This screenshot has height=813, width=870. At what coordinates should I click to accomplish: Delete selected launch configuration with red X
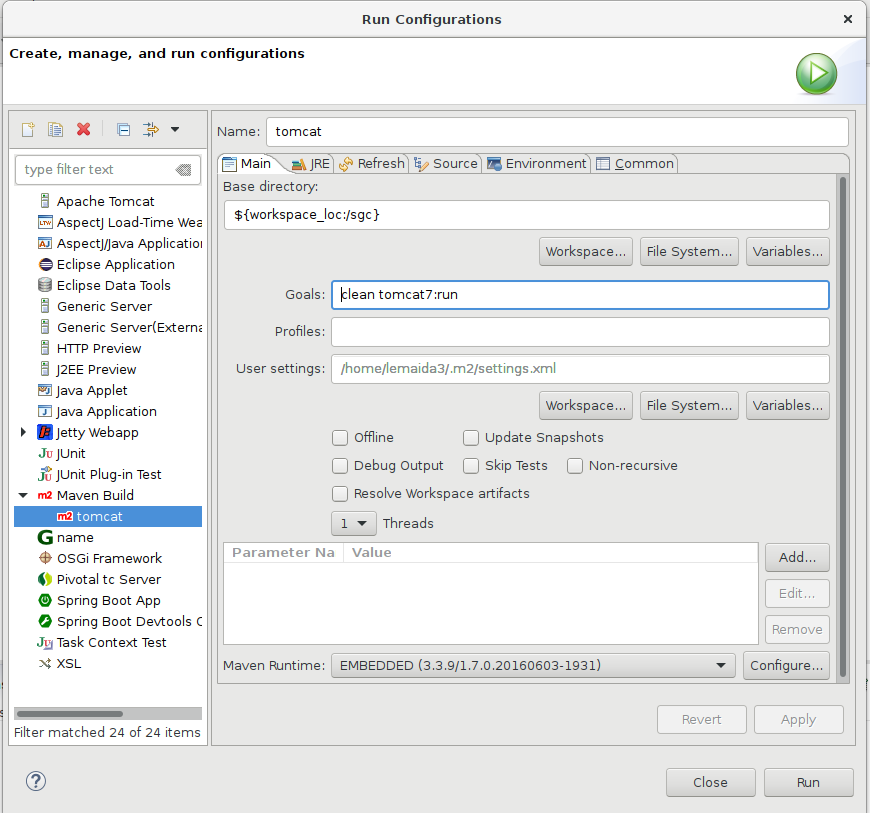pyautogui.click(x=84, y=129)
